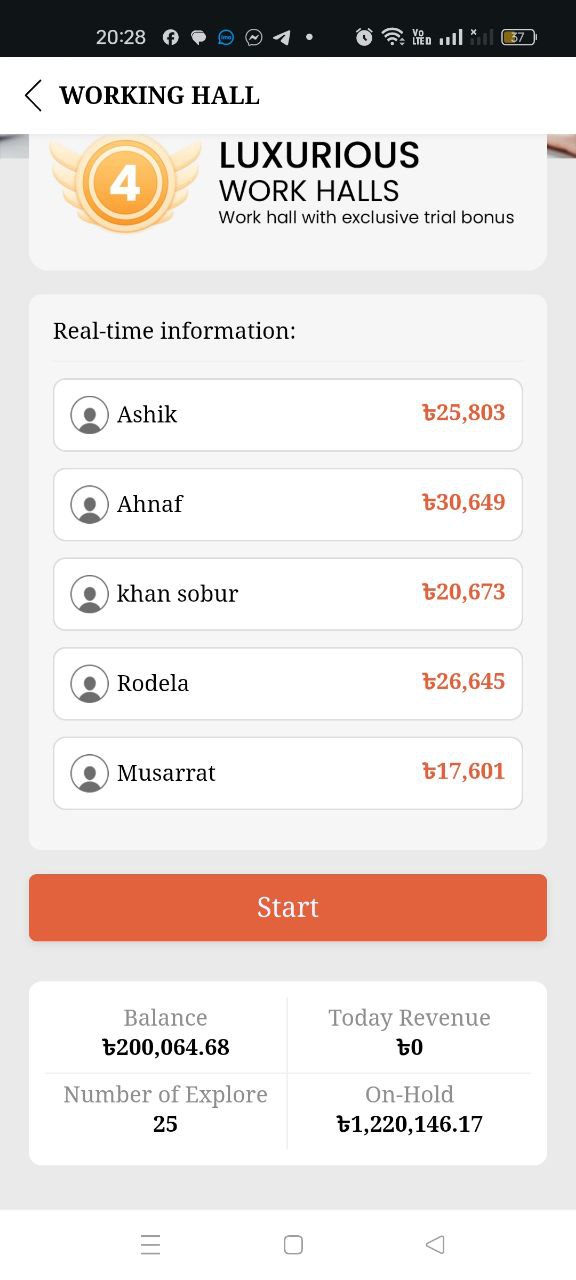Tap Musarrat's profile avatar

point(90,773)
